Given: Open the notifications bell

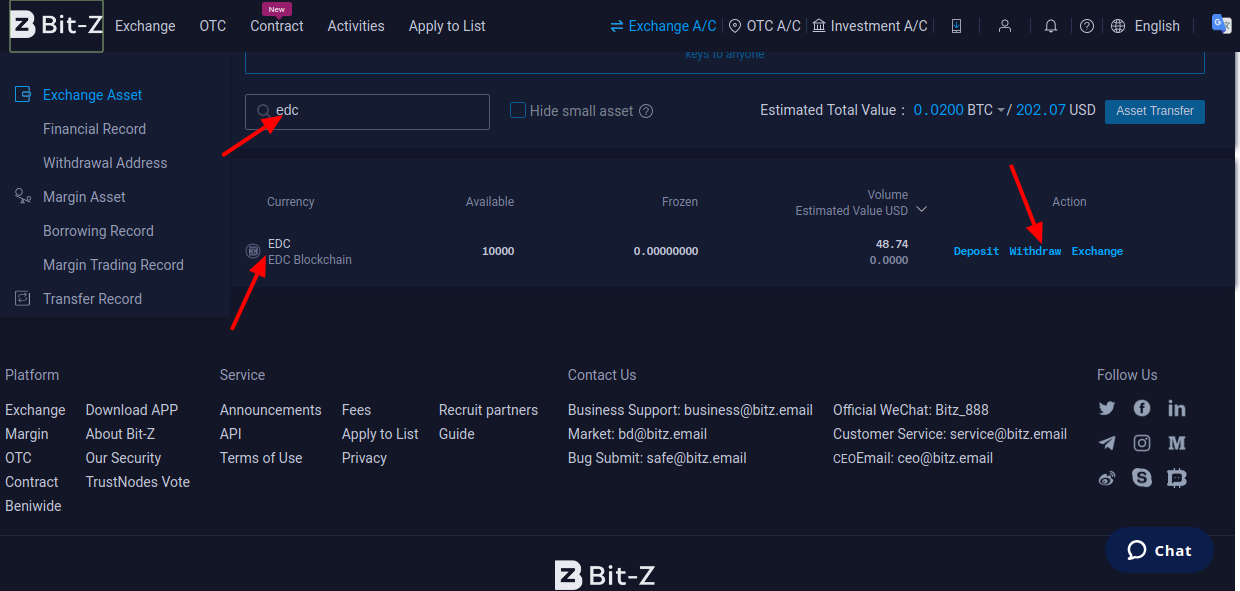Looking at the screenshot, I should tap(1051, 26).
